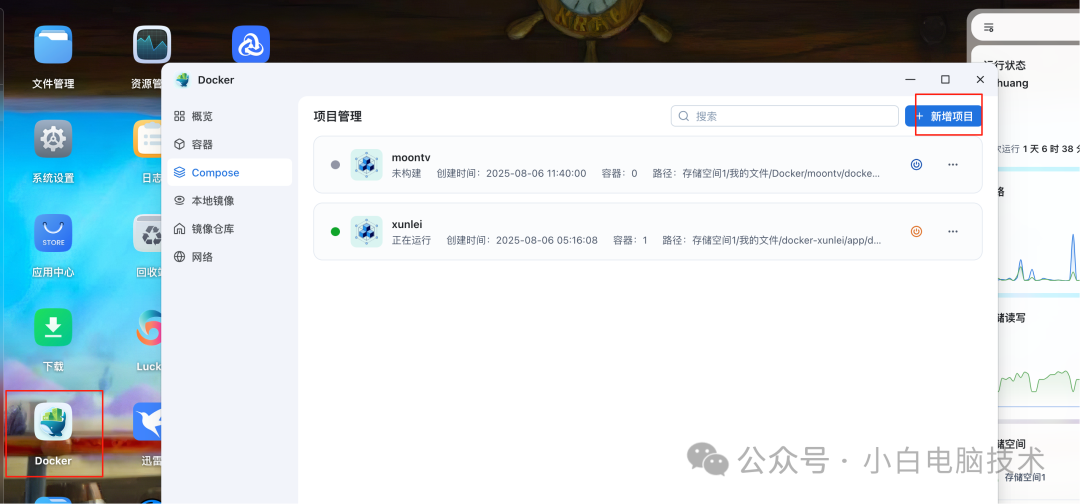Open the green 下载 desktop icon

click(x=53, y=328)
